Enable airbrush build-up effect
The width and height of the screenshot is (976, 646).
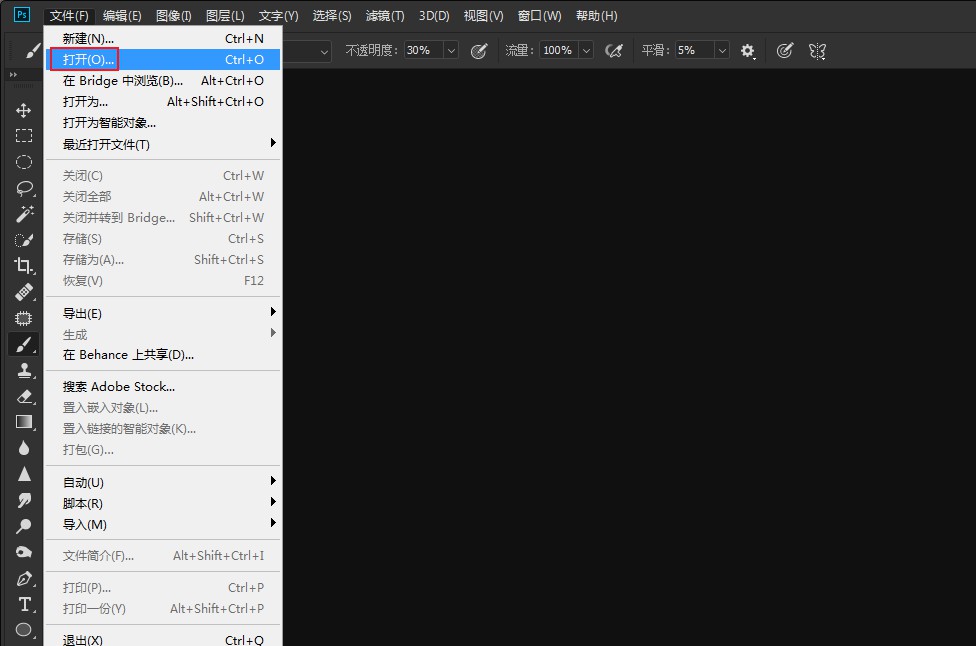point(615,50)
